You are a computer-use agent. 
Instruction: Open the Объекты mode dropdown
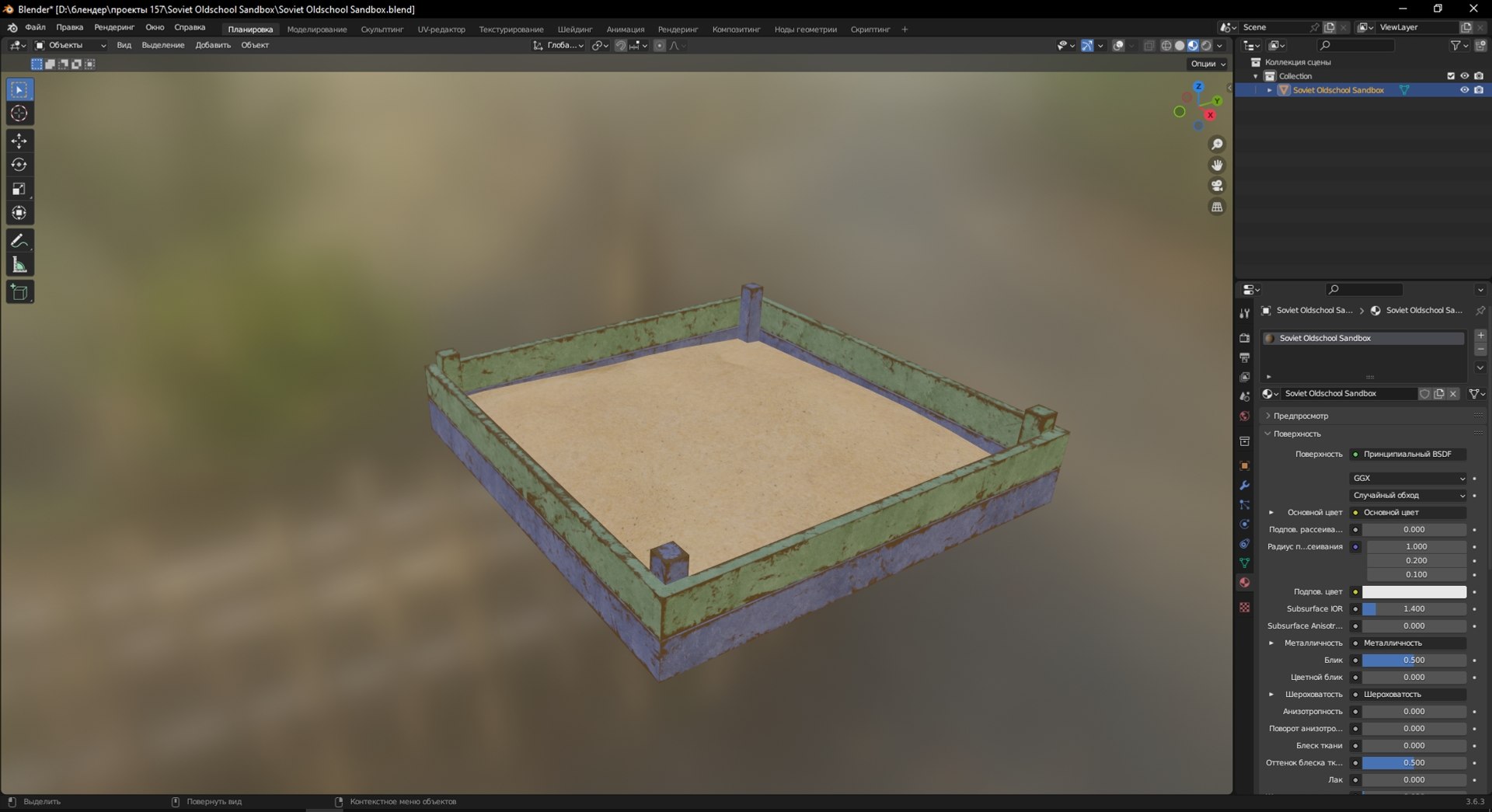(x=71, y=46)
